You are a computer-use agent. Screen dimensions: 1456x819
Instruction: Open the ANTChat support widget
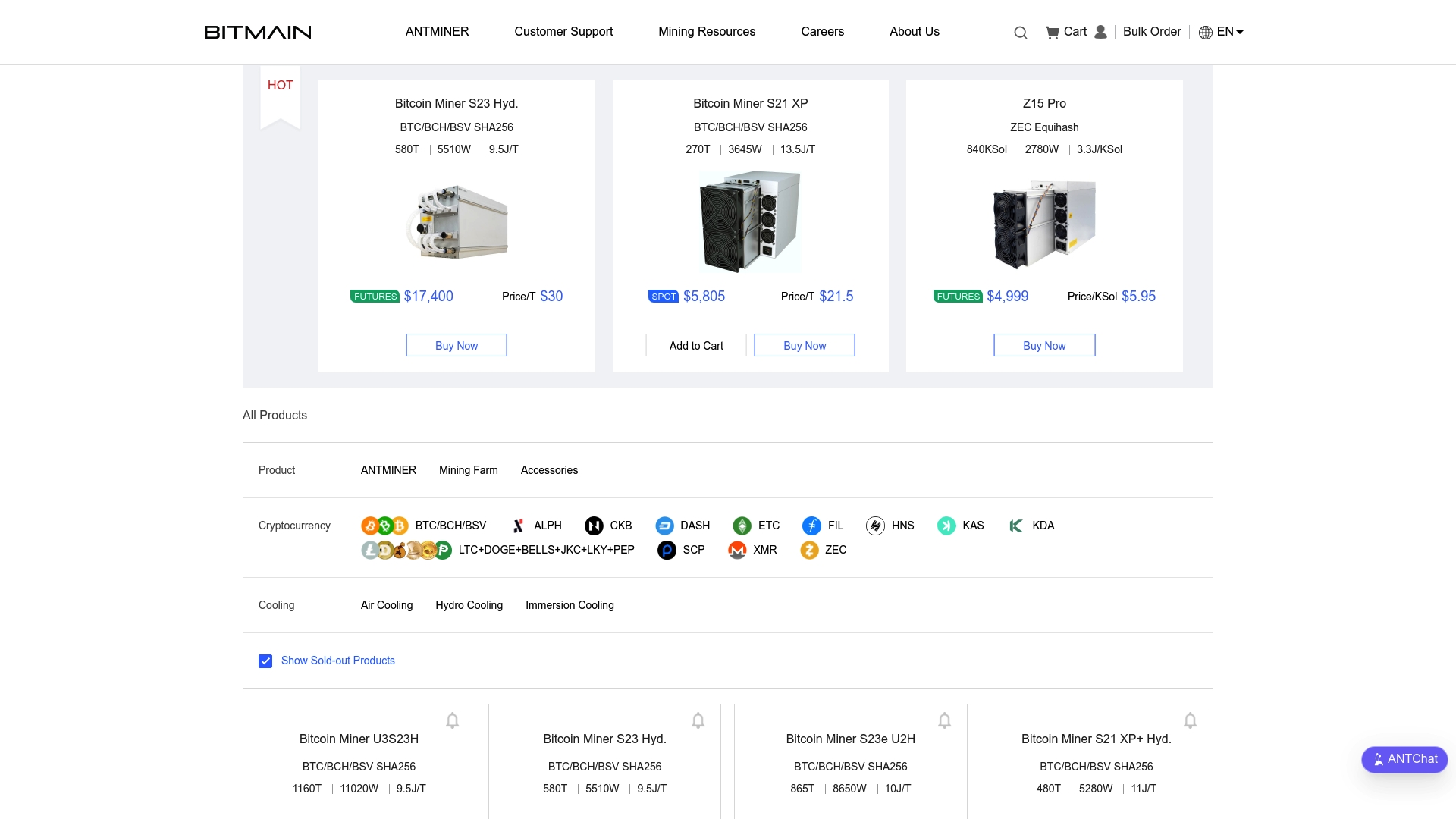1404,759
